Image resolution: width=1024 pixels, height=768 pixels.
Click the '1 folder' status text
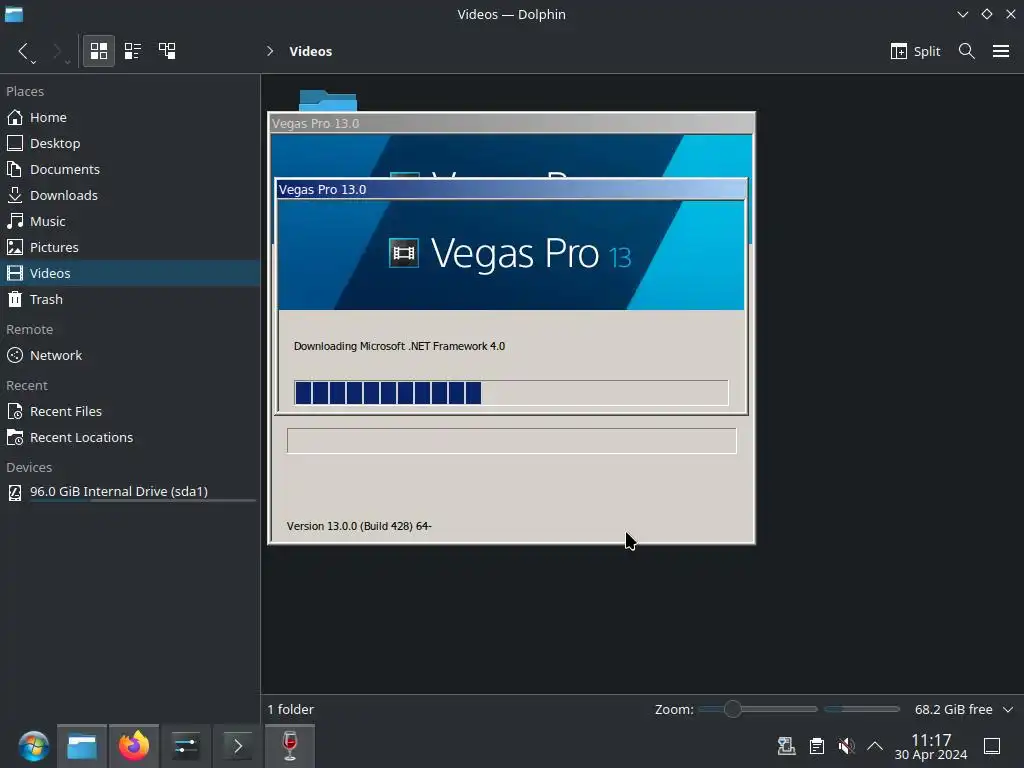(291, 709)
